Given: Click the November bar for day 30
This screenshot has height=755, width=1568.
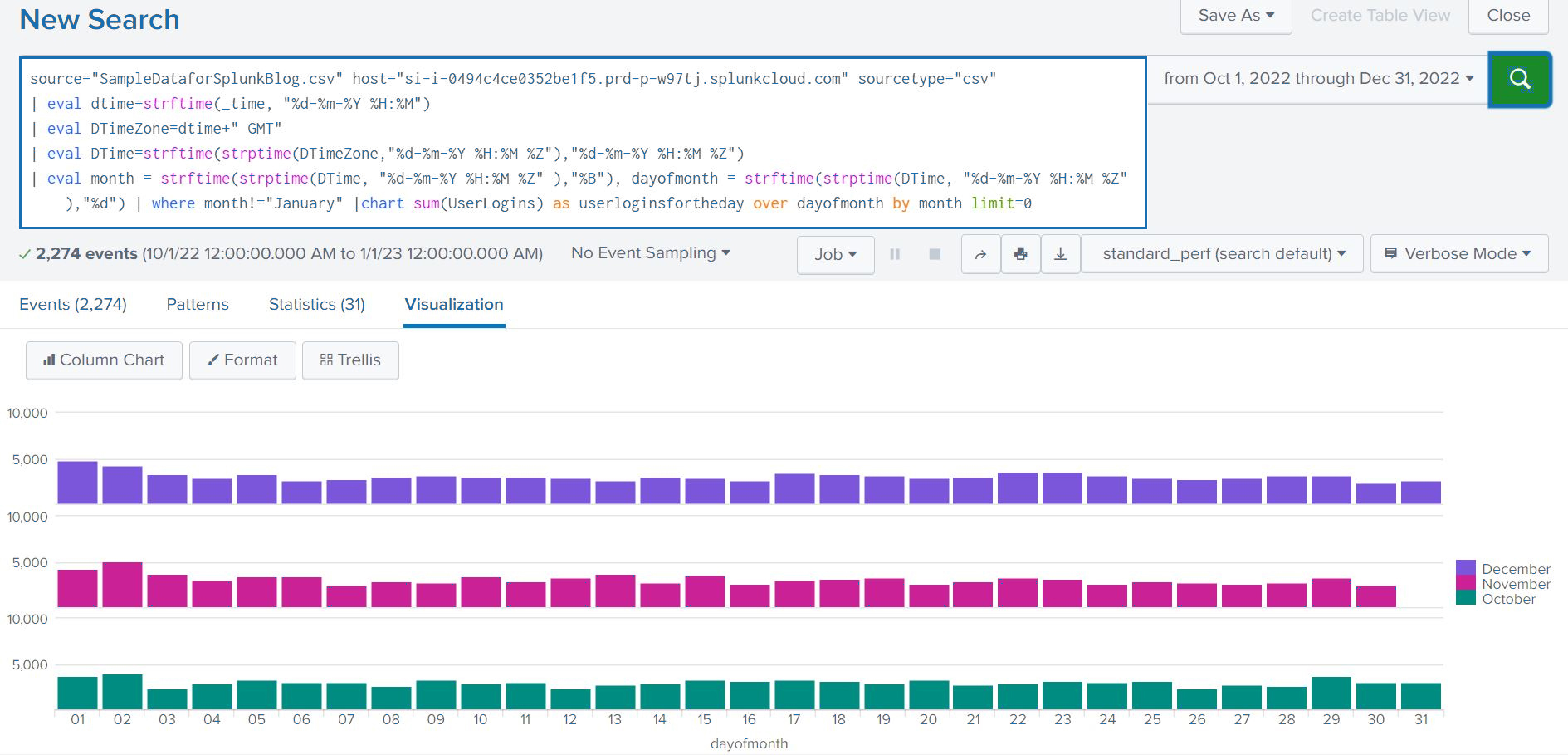Looking at the screenshot, I should [x=1376, y=596].
